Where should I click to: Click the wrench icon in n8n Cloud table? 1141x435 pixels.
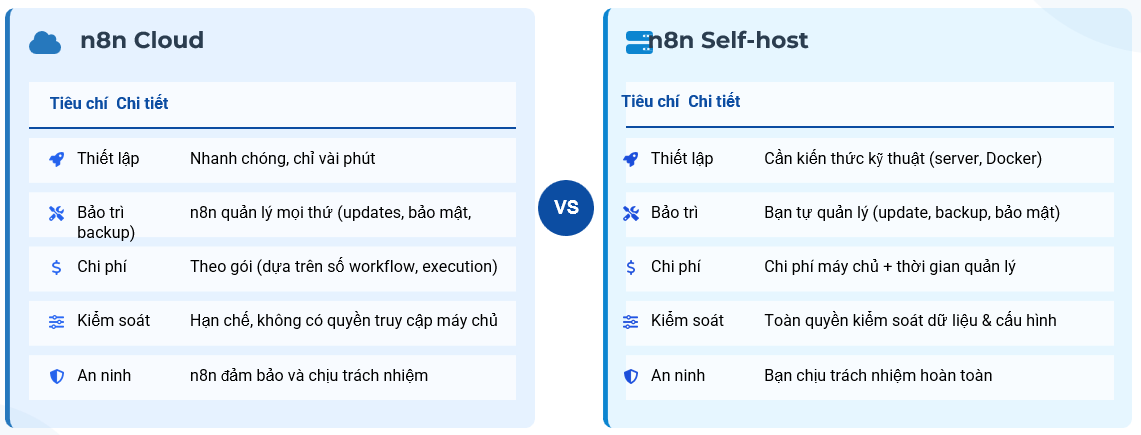click(56, 213)
